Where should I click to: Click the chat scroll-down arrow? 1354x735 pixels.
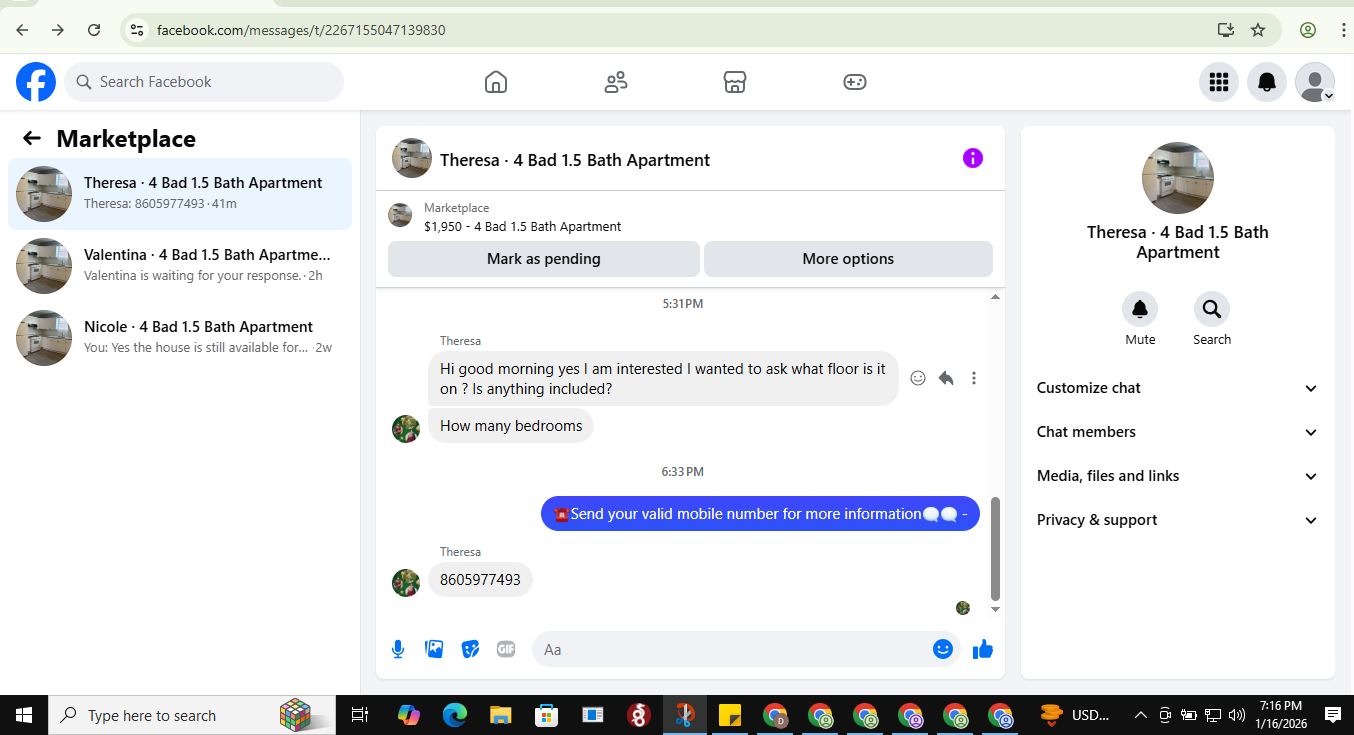coord(995,609)
